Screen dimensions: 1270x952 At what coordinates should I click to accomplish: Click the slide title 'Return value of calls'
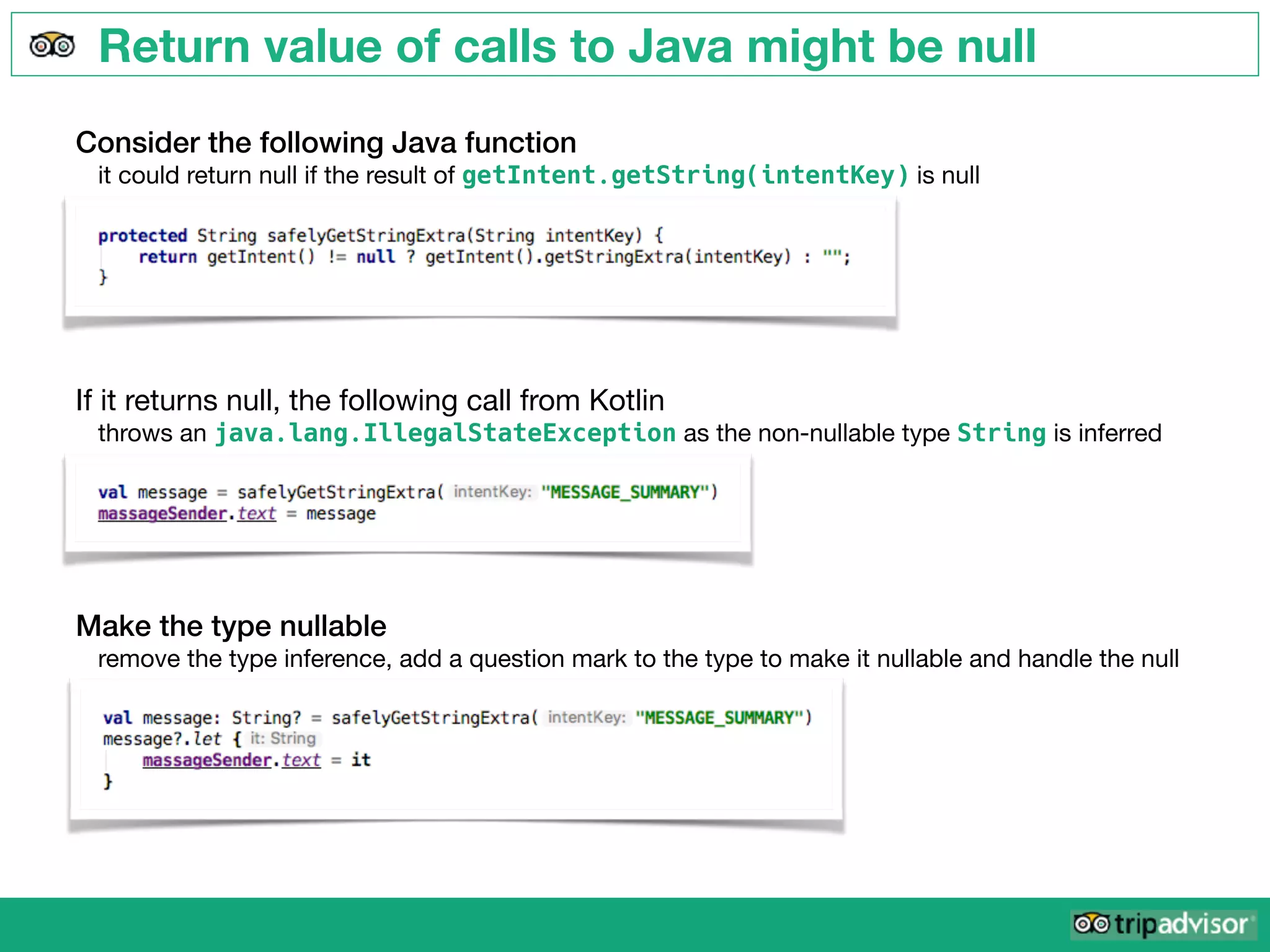(567, 46)
